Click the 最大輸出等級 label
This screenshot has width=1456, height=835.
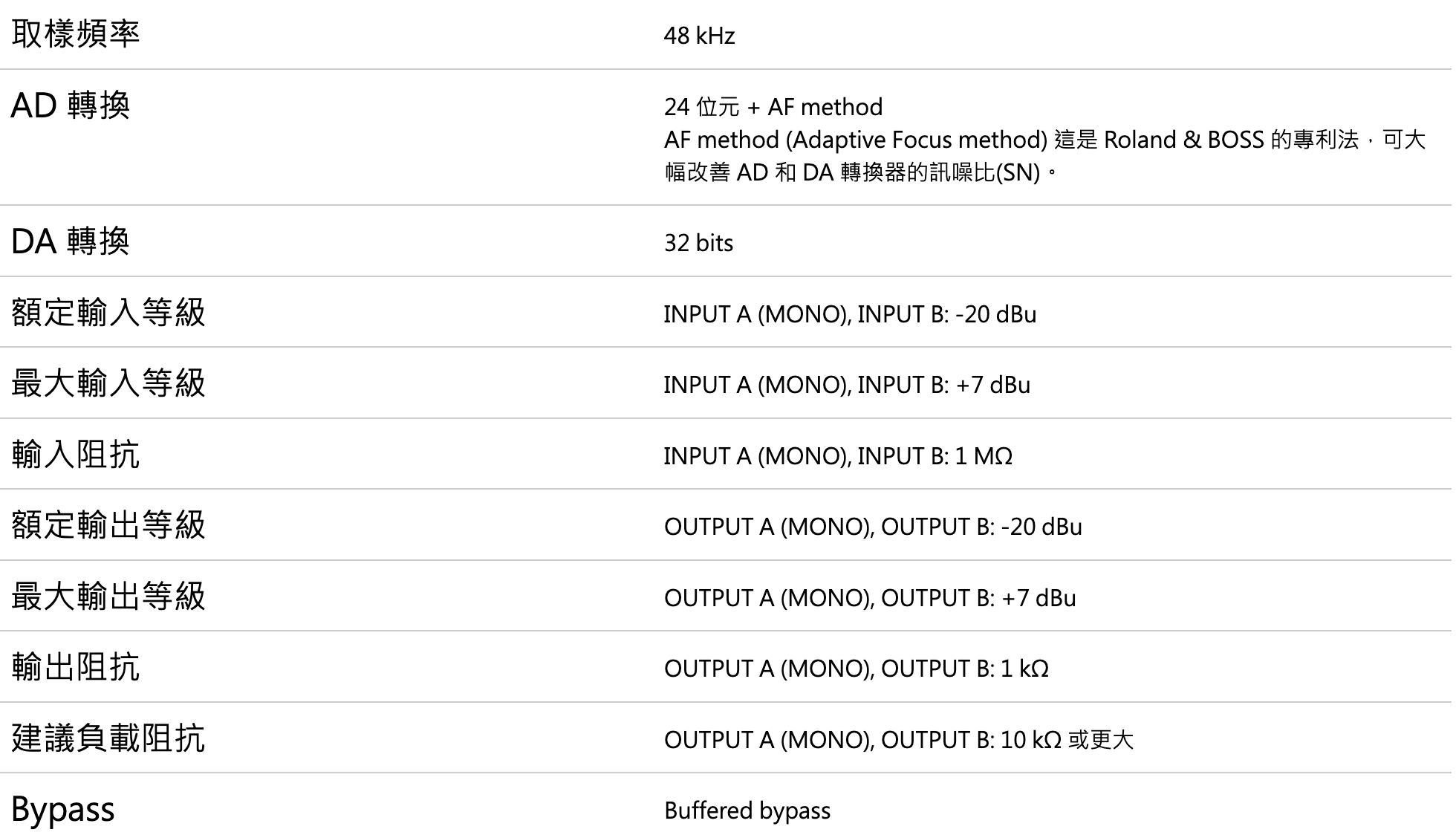point(108,596)
